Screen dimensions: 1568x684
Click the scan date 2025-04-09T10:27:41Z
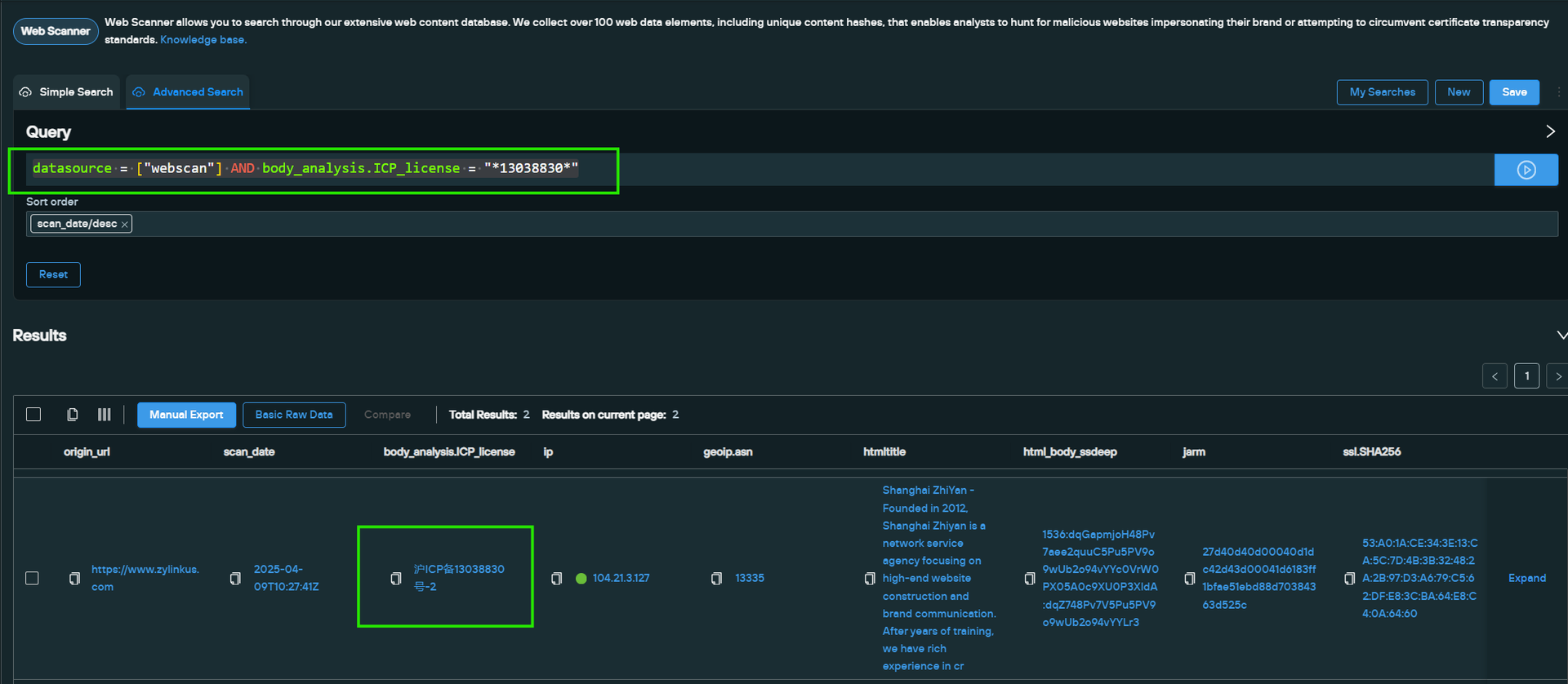click(x=286, y=578)
